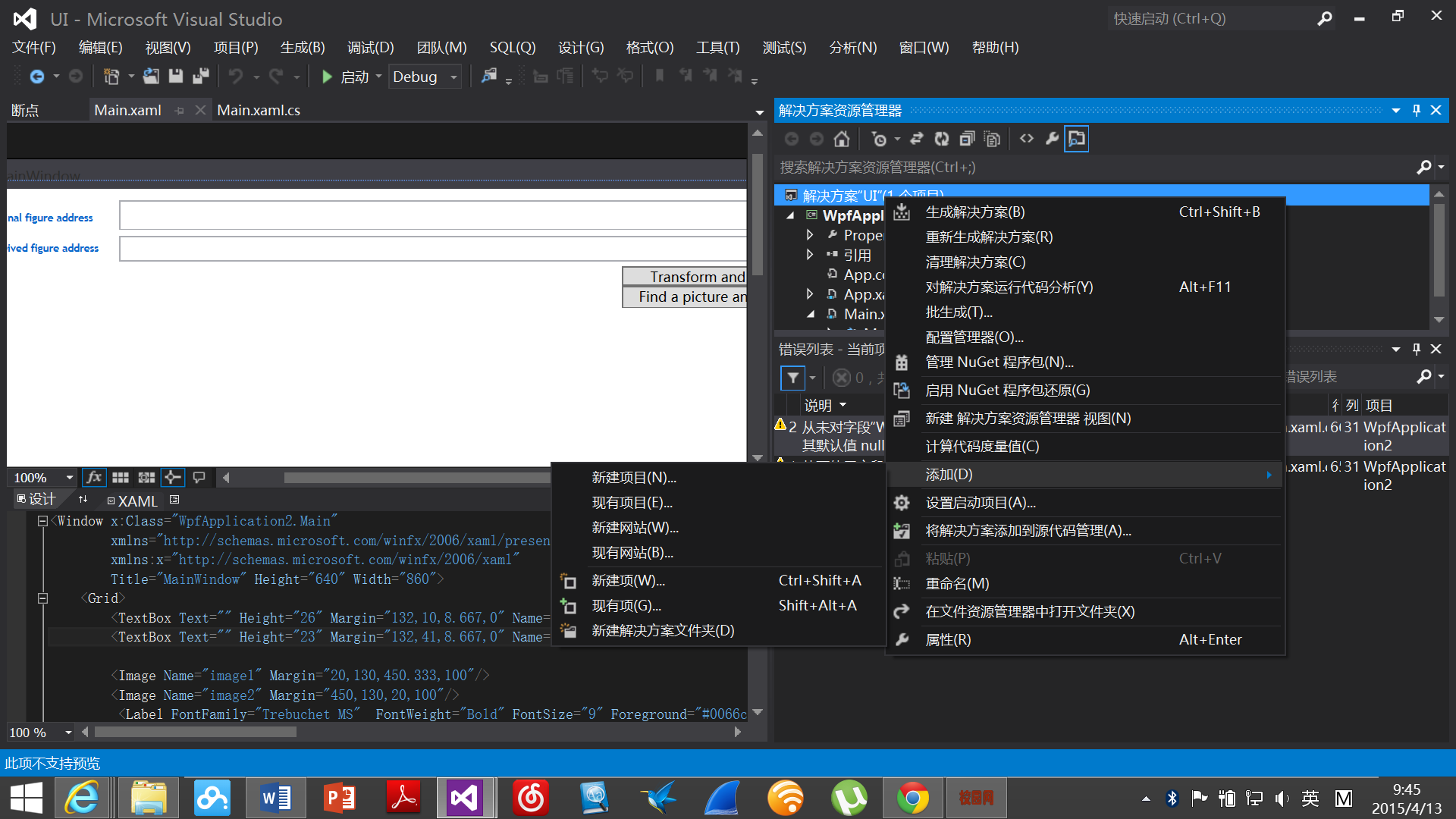Go to Solution Explorer home view
1456x819 pixels.
click(841, 139)
